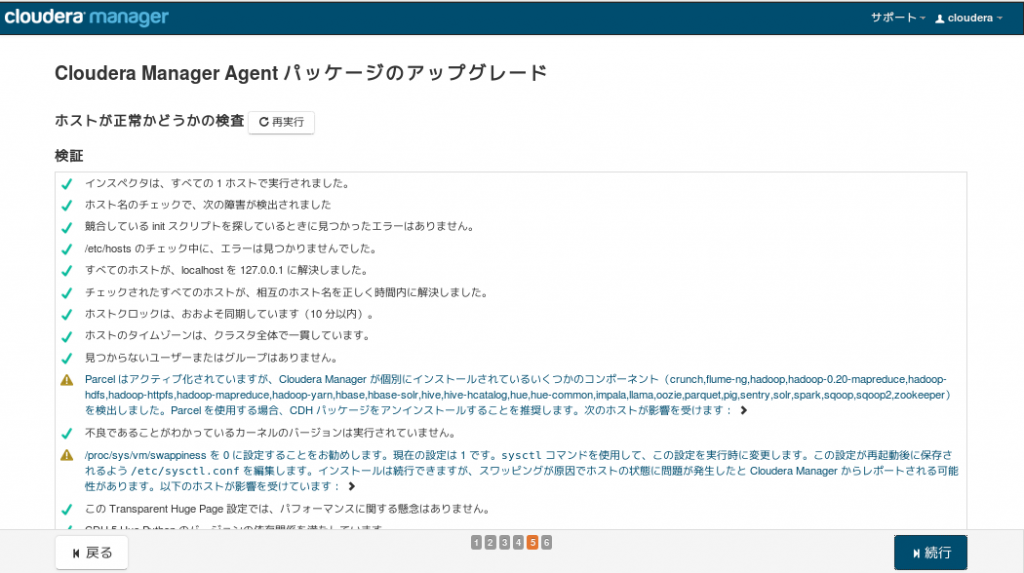Go to wizard step 3

click(x=504, y=542)
